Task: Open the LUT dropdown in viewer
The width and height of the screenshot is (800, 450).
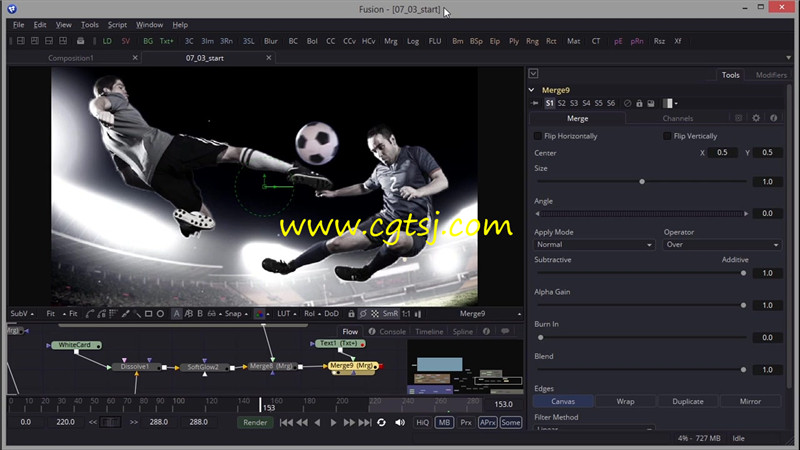Action: point(287,314)
